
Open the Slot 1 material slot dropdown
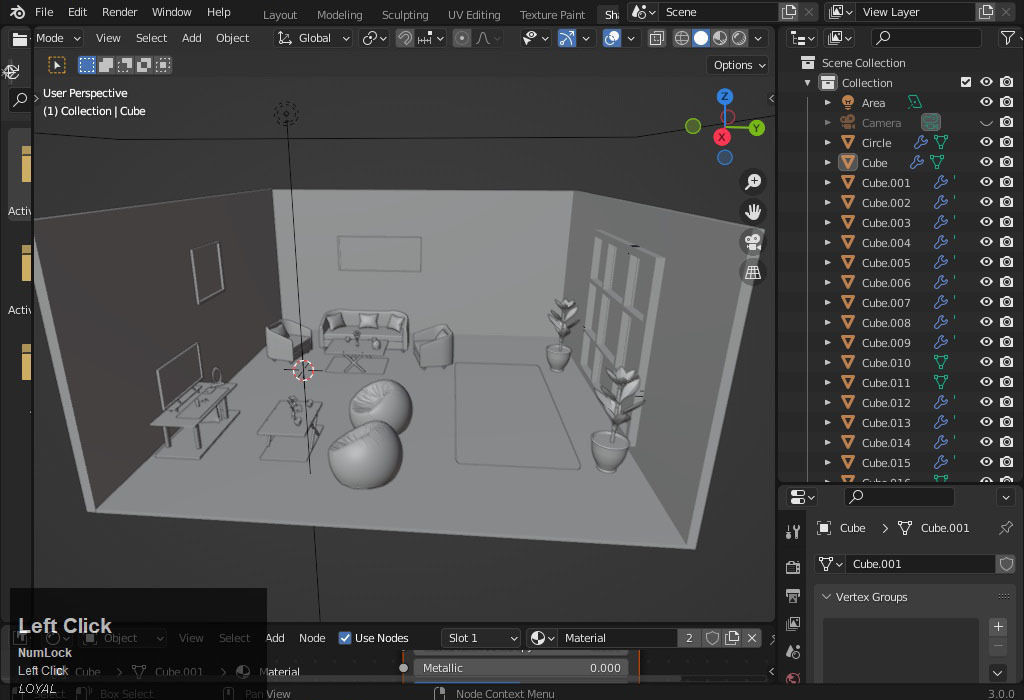coord(481,637)
